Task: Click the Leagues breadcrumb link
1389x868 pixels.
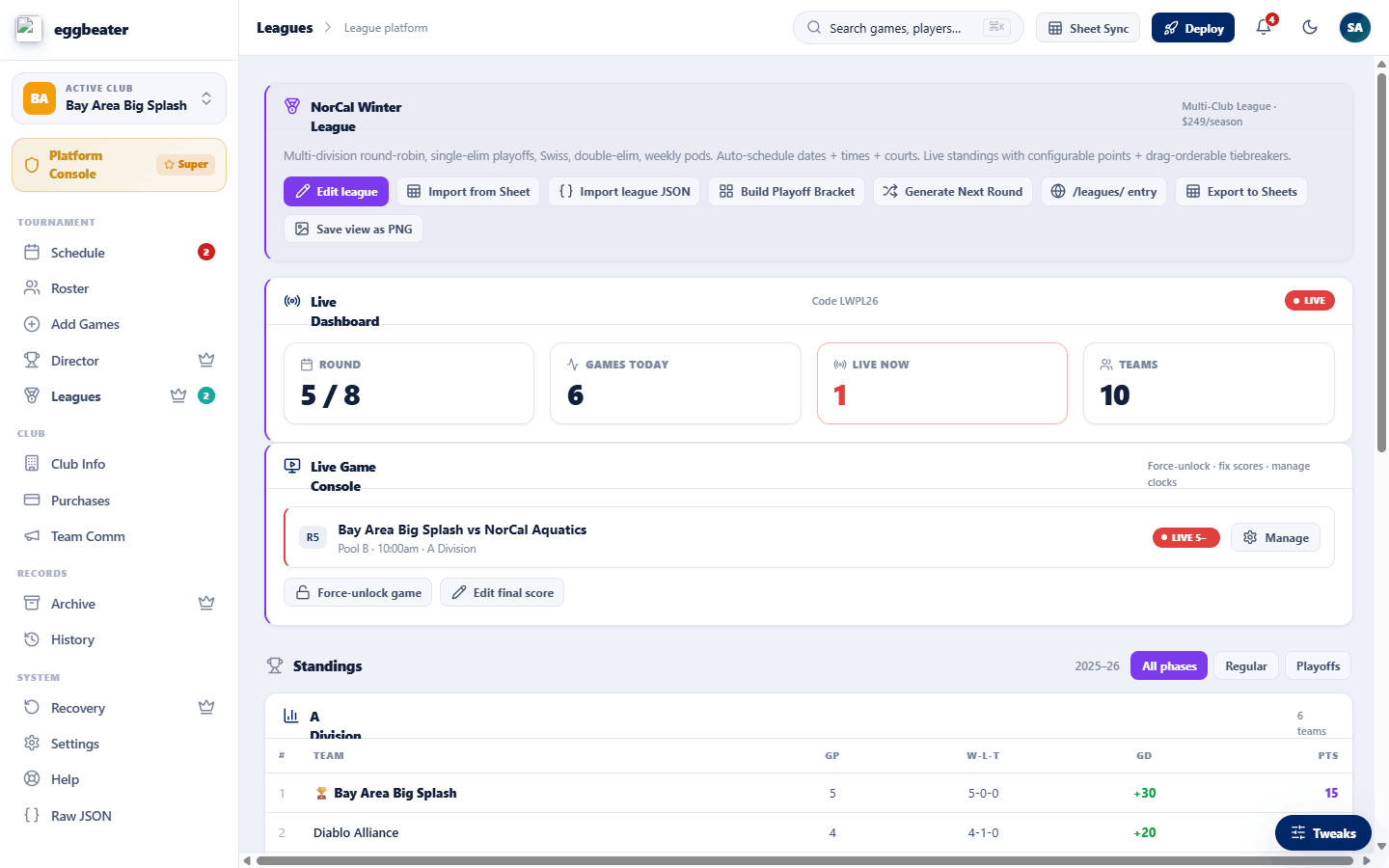Action: click(285, 28)
